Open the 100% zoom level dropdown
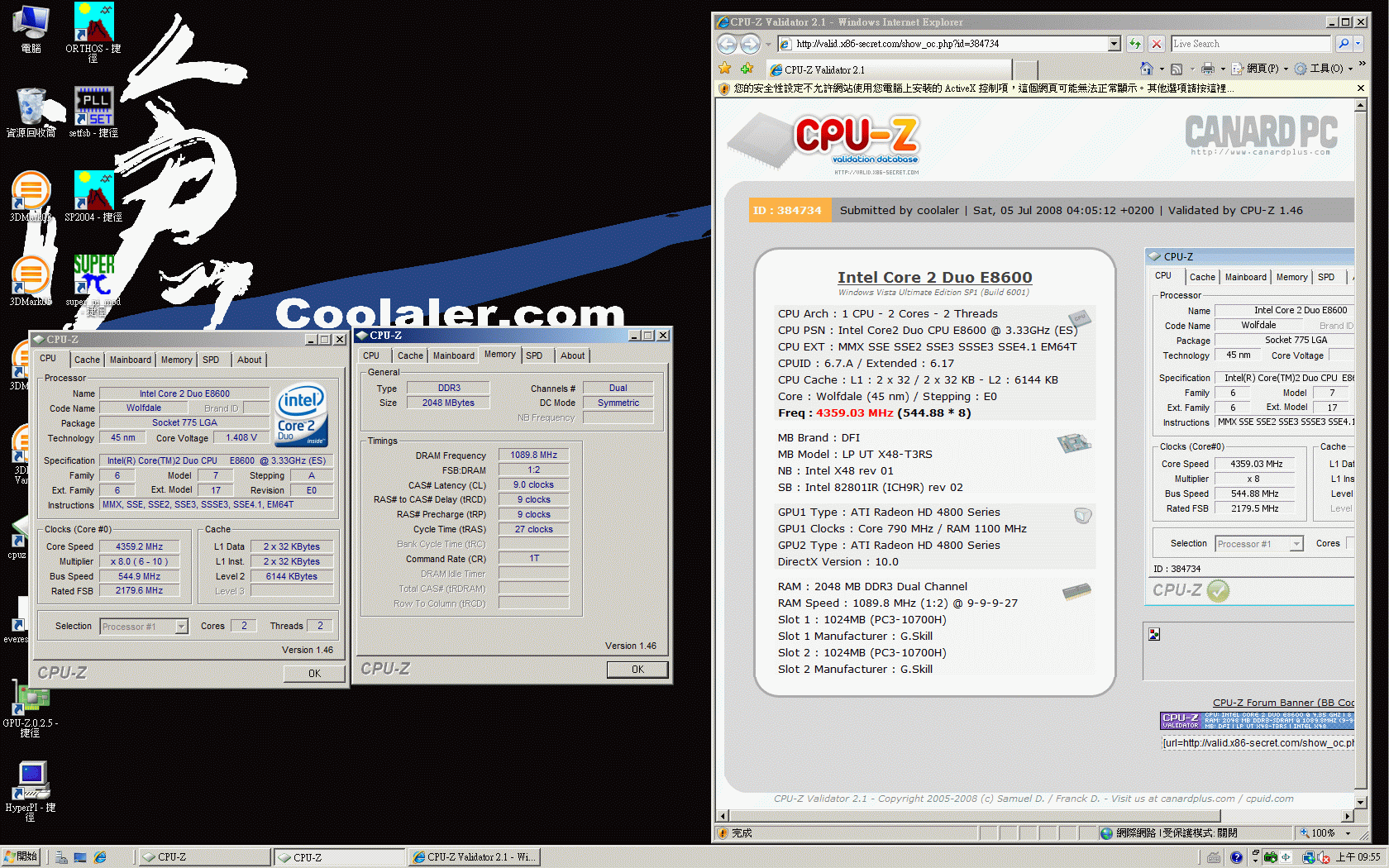This screenshot has width=1389, height=868. click(1348, 833)
